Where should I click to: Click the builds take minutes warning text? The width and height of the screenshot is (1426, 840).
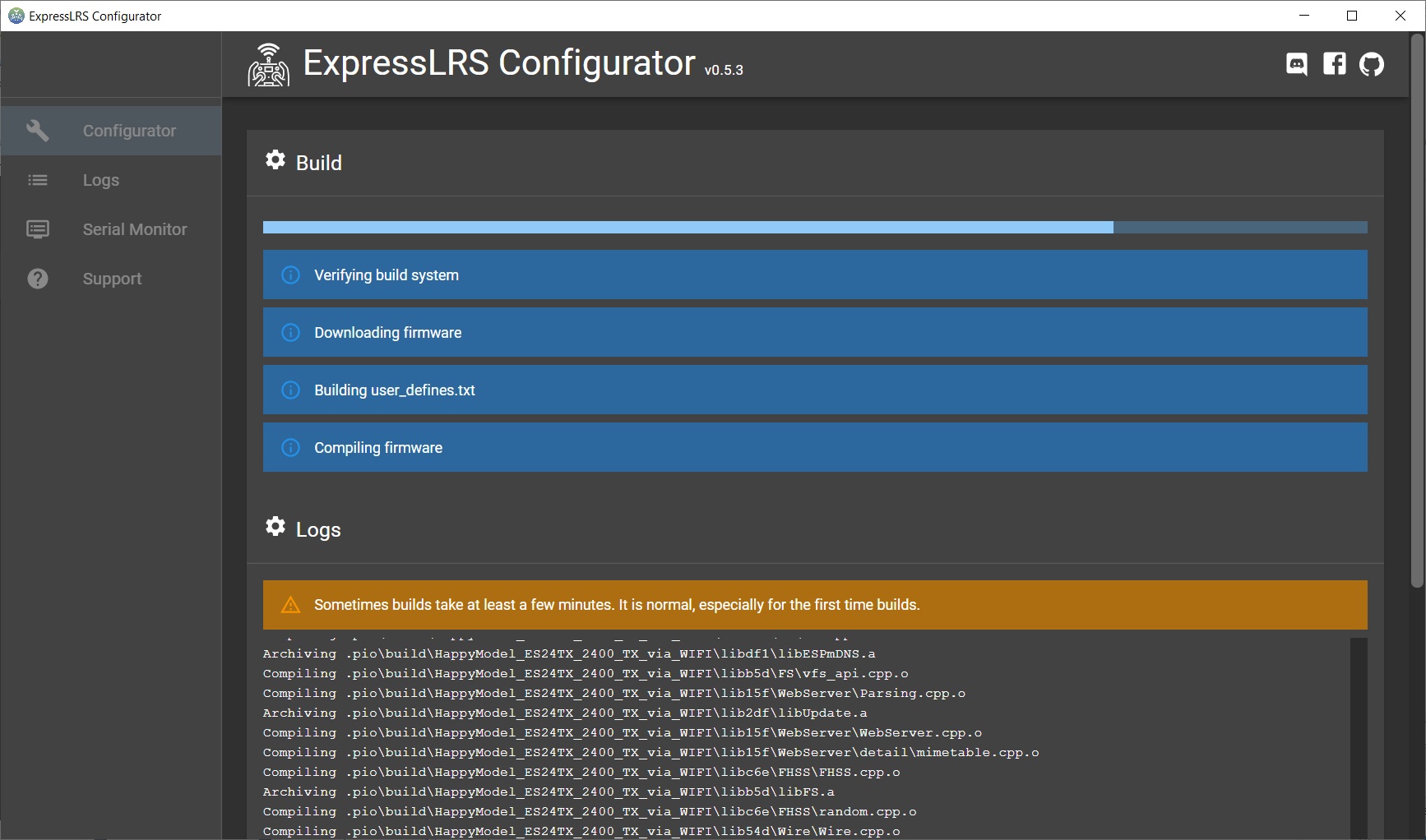point(617,605)
